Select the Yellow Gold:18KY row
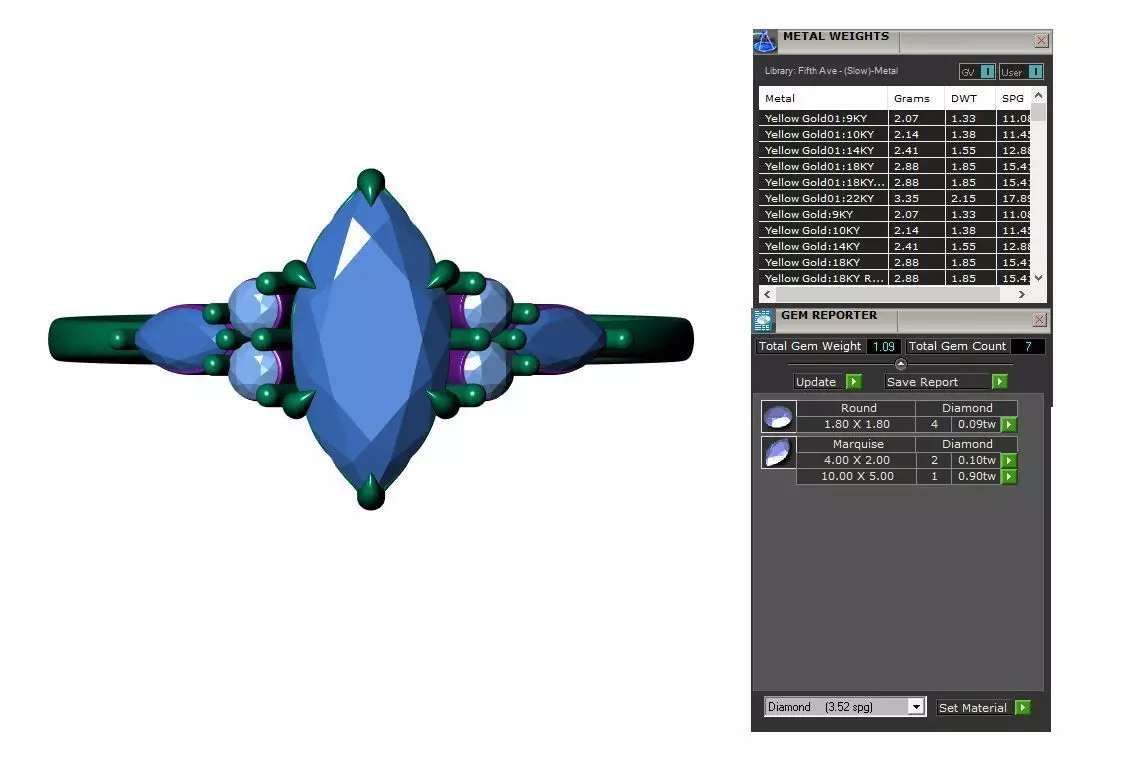 pyautogui.click(x=894, y=262)
